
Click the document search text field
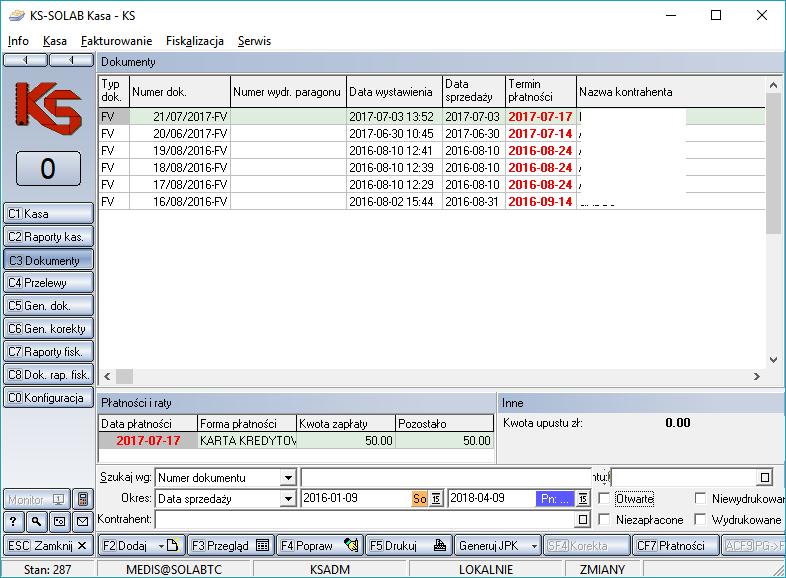tap(446, 478)
